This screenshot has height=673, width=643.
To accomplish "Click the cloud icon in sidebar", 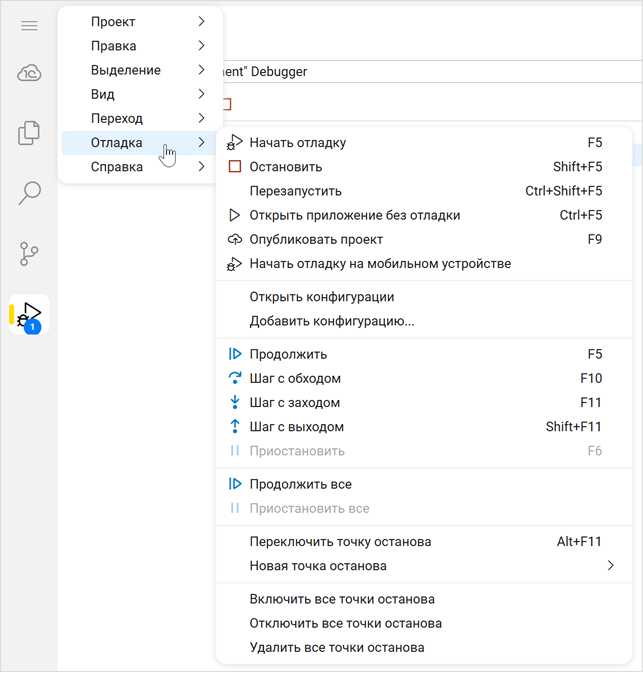I will (29, 73).
